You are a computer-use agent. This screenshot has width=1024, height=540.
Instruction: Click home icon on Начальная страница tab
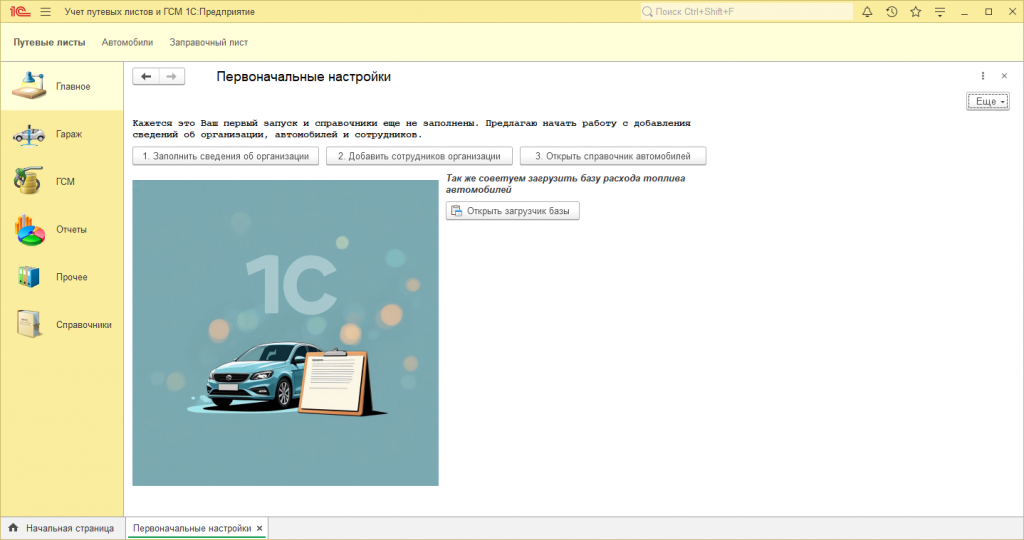pyautogui.click(x=13, y=528)
